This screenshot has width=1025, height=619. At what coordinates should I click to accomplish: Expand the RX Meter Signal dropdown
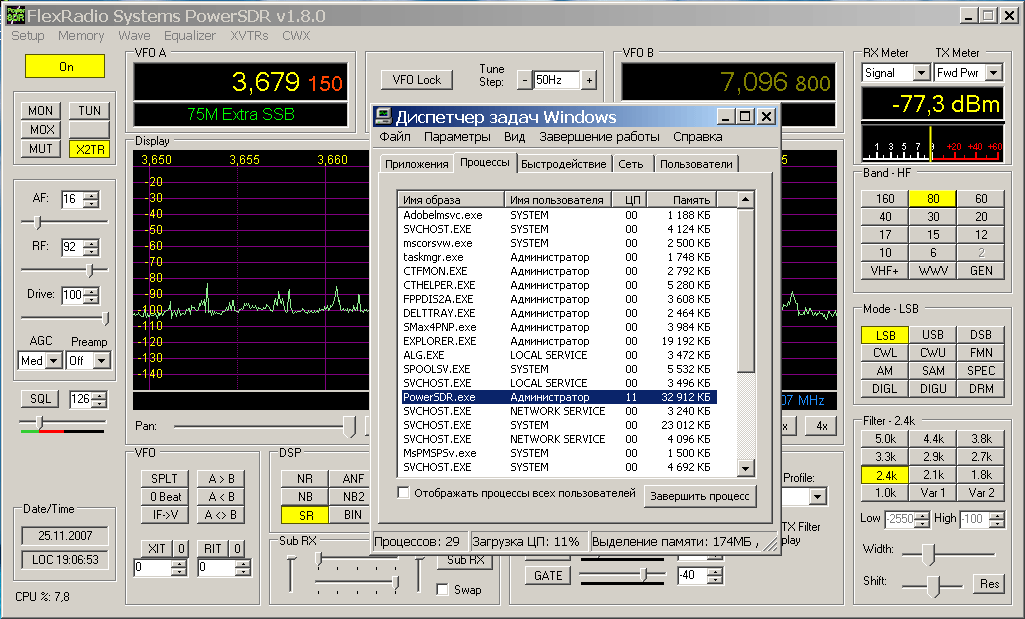point(921,73)
